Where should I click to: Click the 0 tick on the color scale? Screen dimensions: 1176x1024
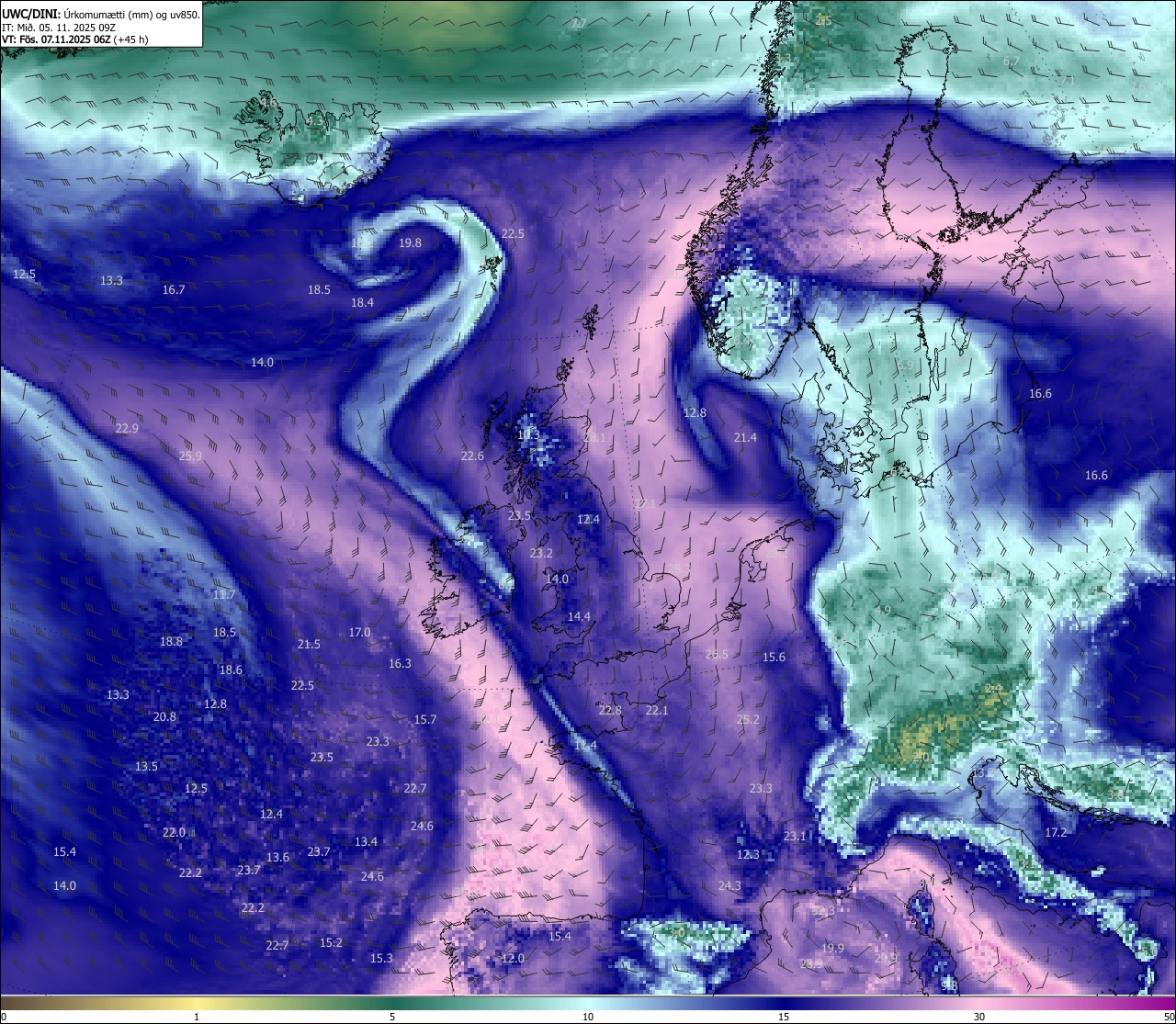(4, 1017)
